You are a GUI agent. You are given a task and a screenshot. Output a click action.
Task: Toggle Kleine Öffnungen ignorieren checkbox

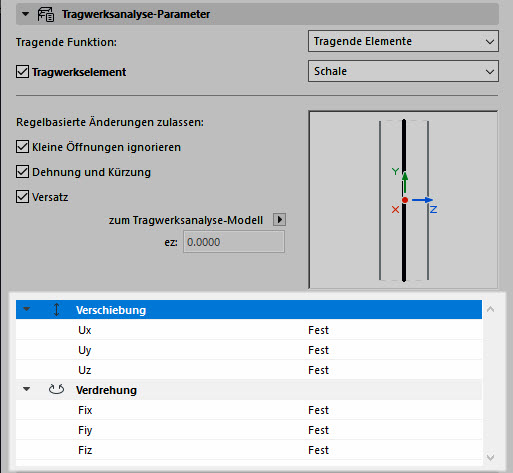22,147
